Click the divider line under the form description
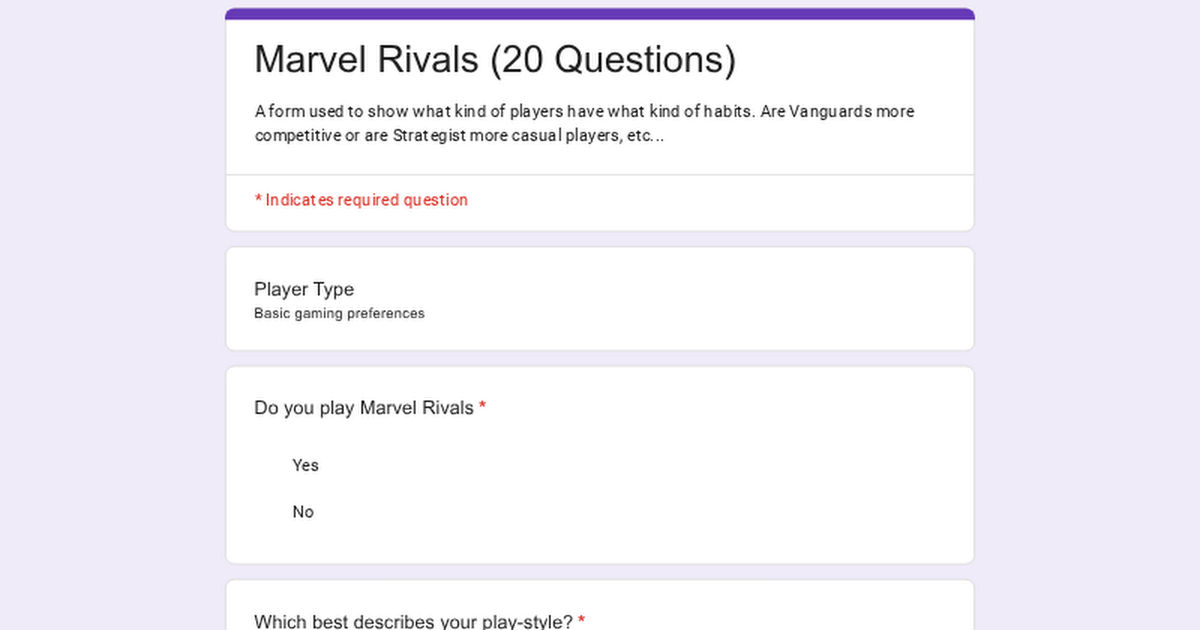1200x630 pixels. click(x=600, y=175)
